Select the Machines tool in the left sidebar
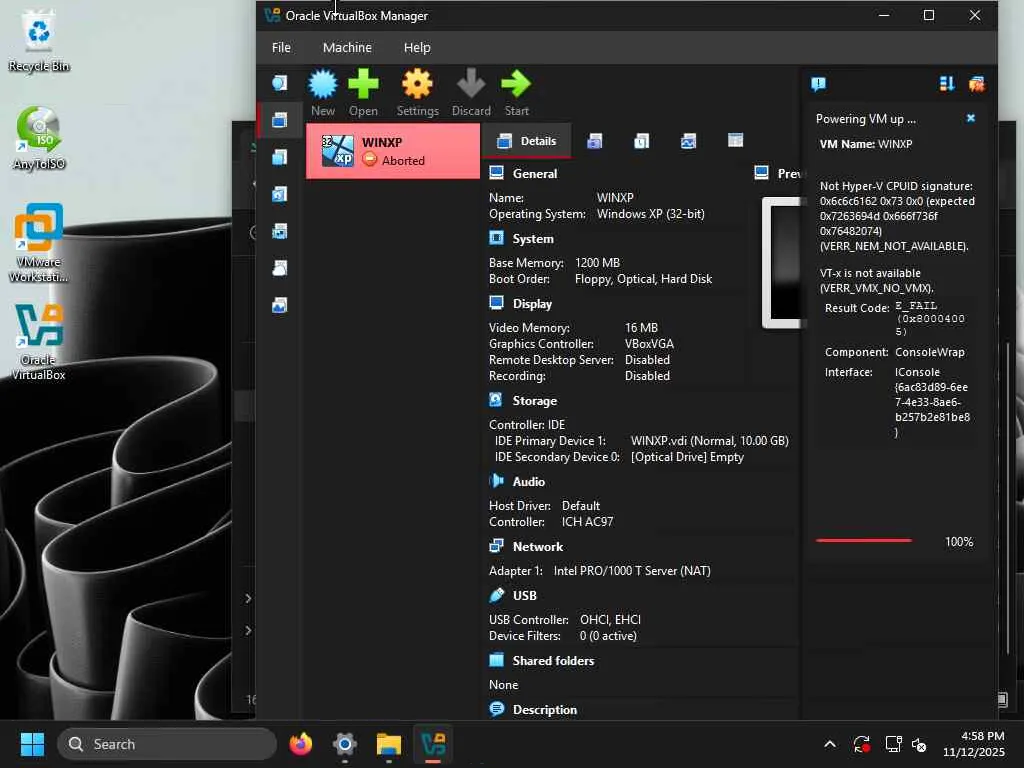The height and width of the screenshot is (768, 1024). (280, 120)
